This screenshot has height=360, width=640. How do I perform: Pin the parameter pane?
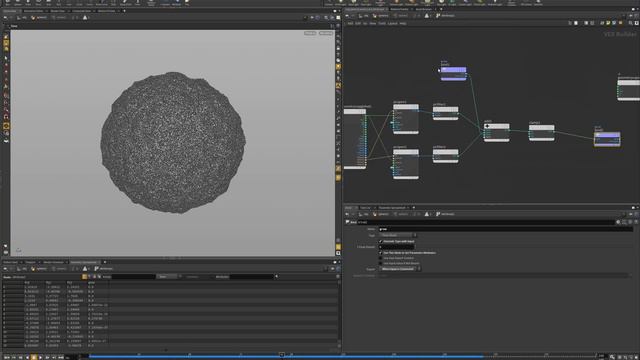[631, 214]
